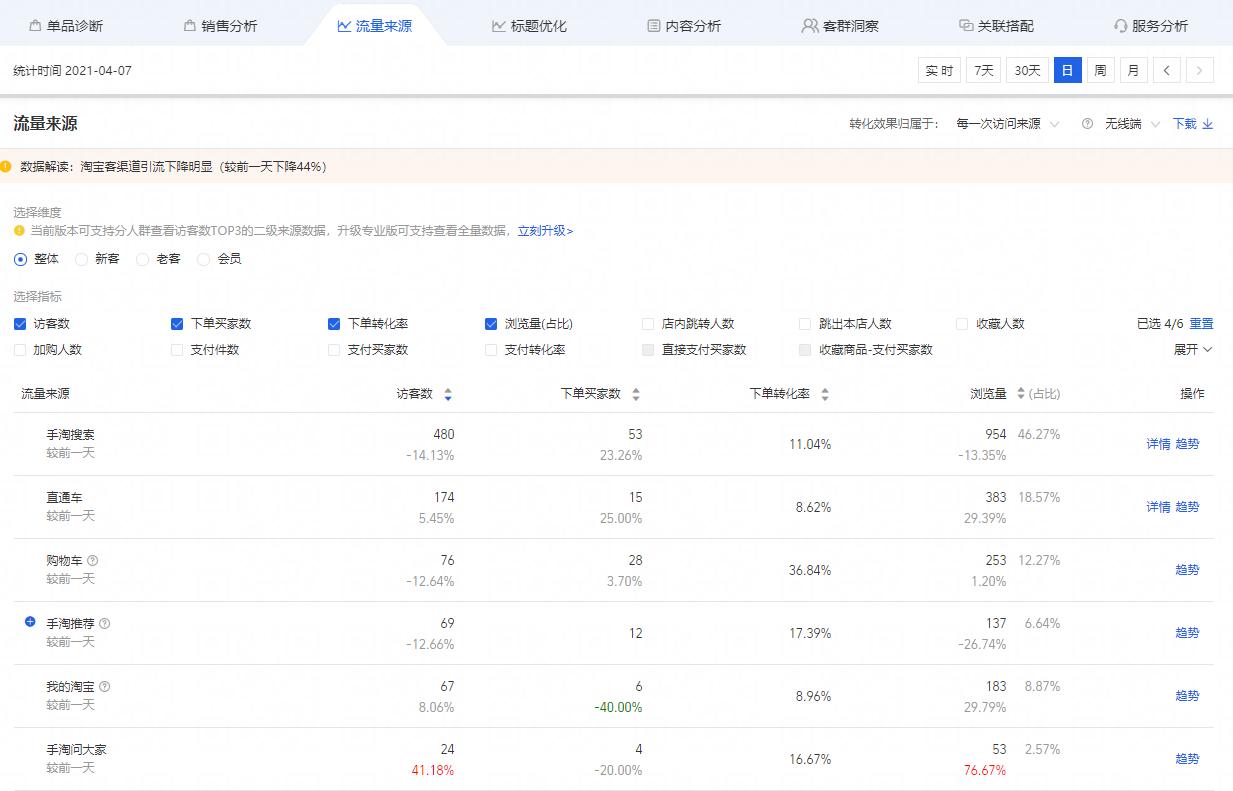Open the 无线端 device dropdown
Screen dimensions: 1233x791
pos(1132,124)
